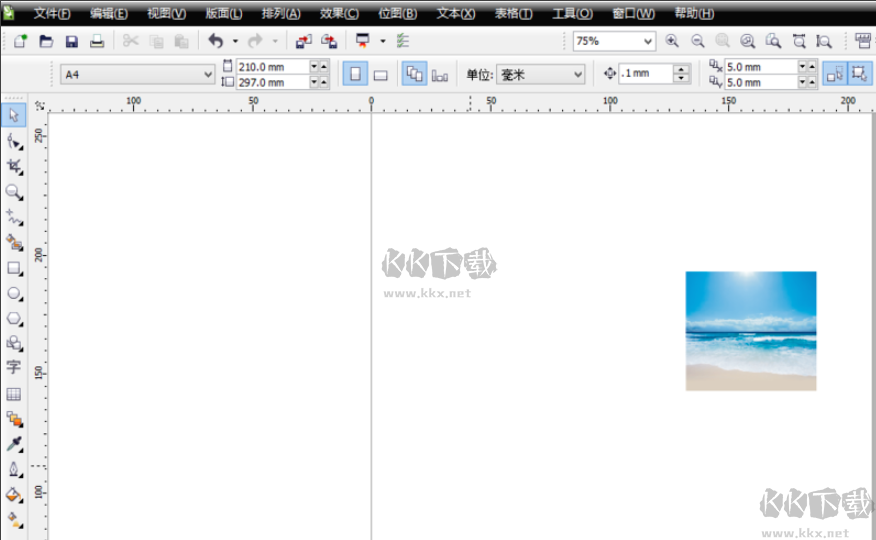Click the Print icon in toolbar
Image resolution: width=876 pixels, height=540 pixels.
97,41
